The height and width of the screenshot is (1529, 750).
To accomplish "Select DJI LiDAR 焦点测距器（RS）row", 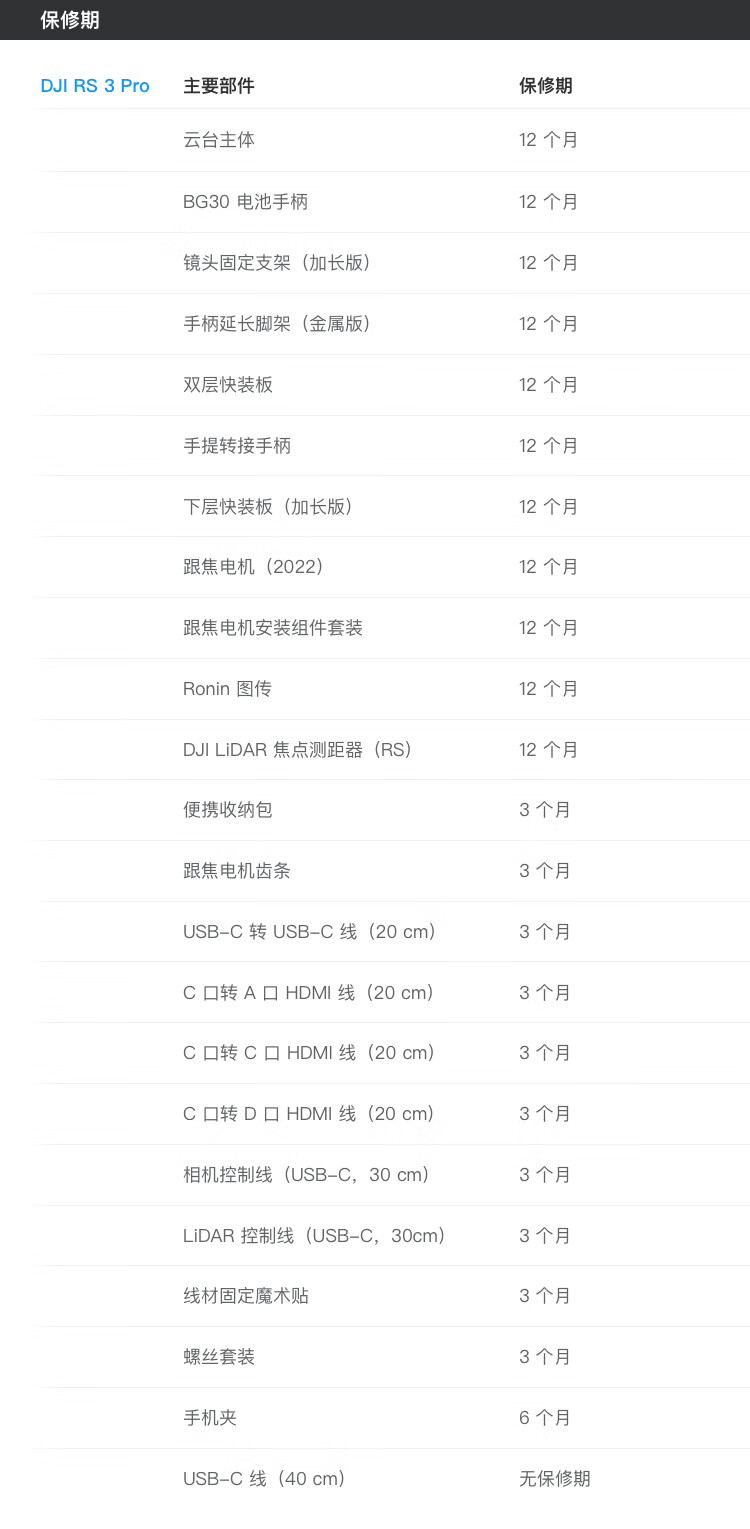I will (395, 750).
